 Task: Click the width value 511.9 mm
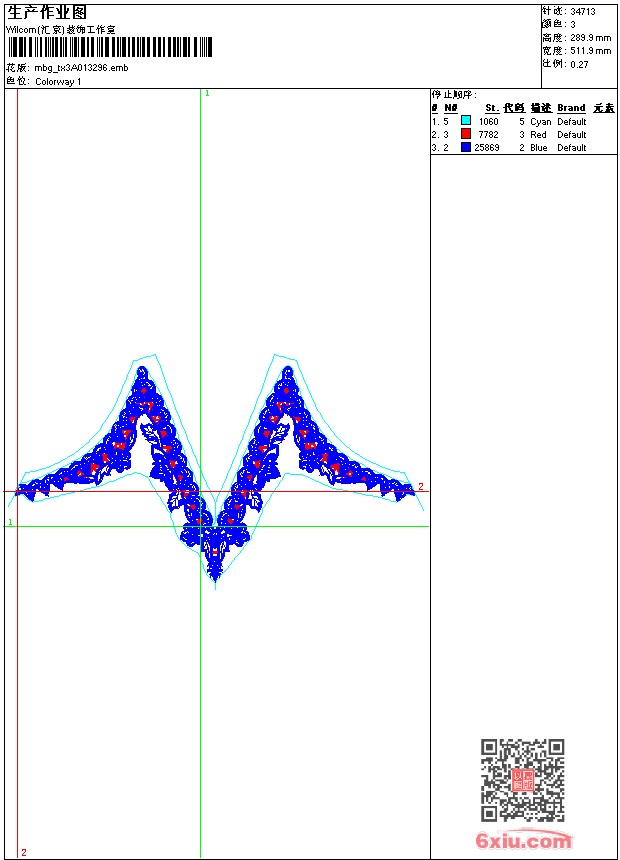click(590, 51)
